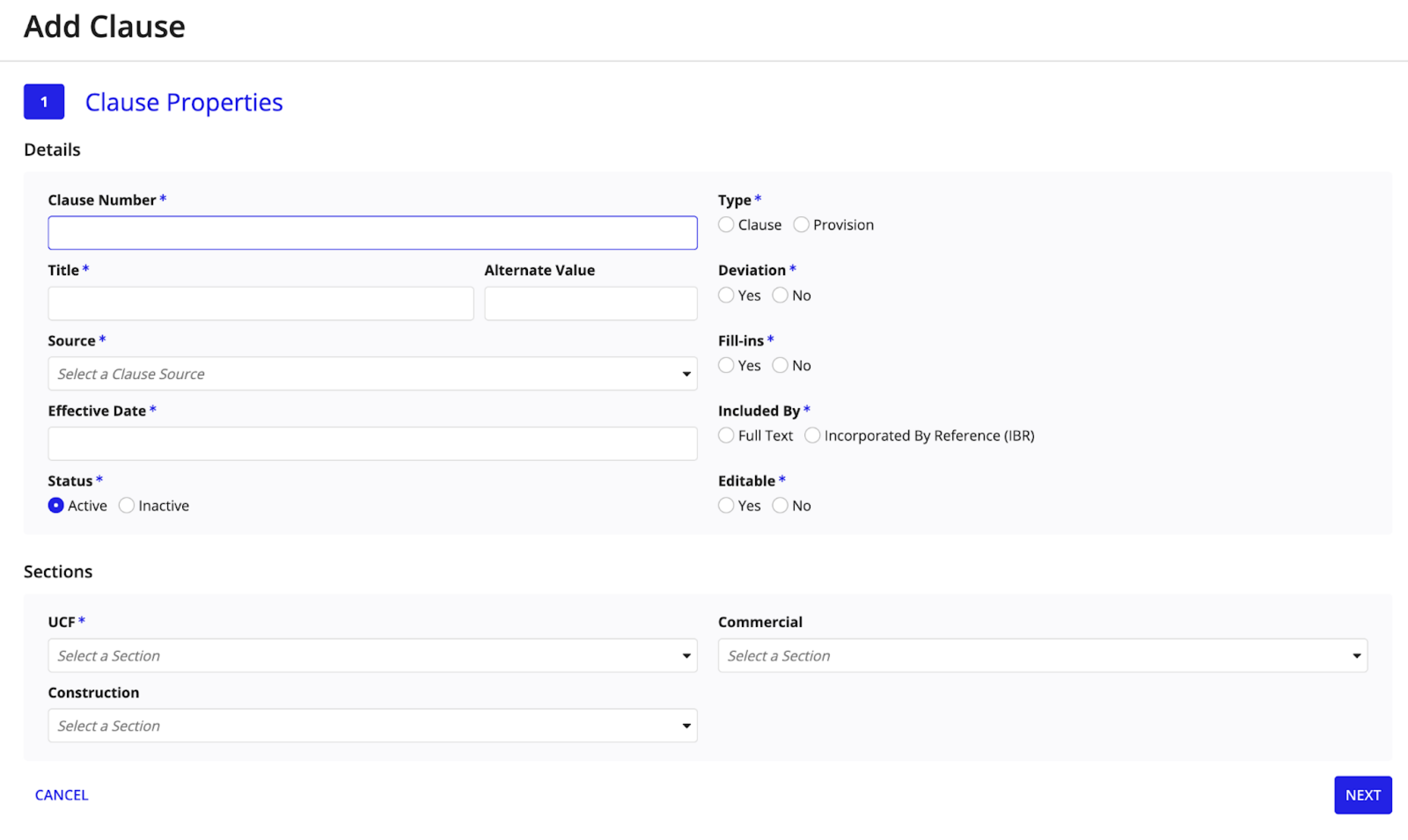
Task: Choose No for Deviation
Action: pos(780,296)
